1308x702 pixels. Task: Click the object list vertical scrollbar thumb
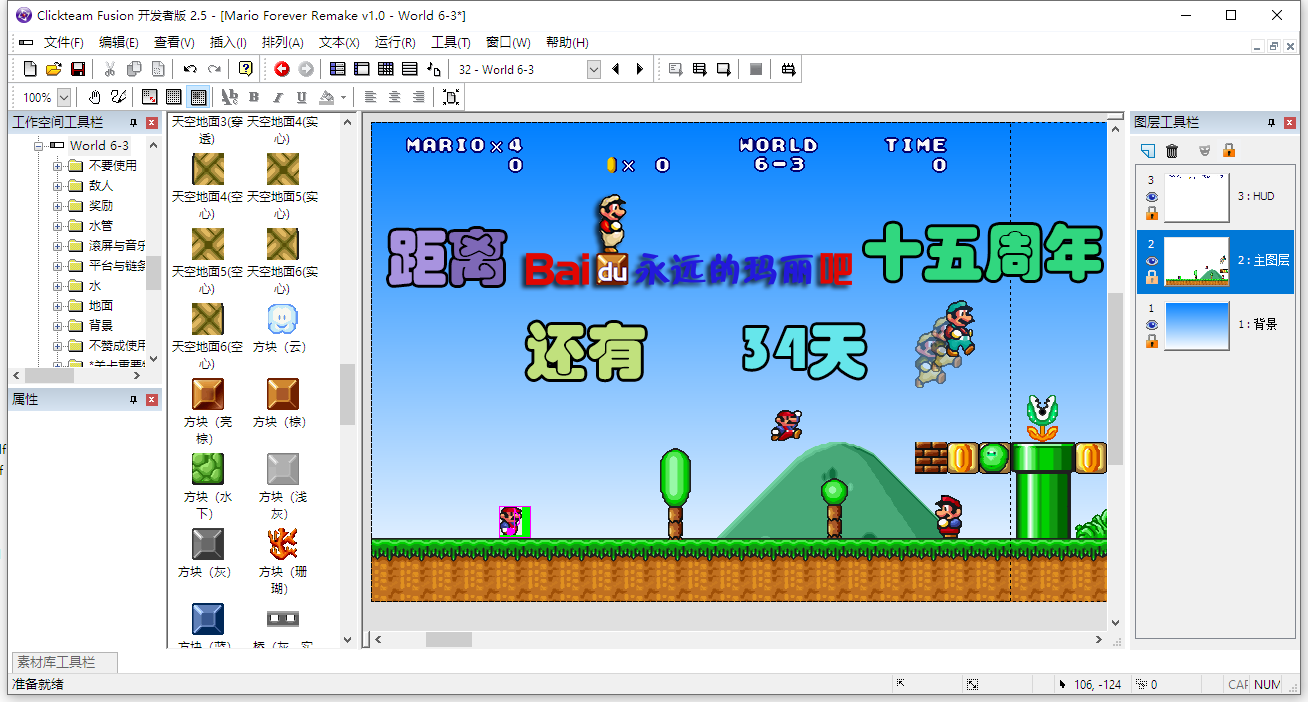(x=348, y=394)
